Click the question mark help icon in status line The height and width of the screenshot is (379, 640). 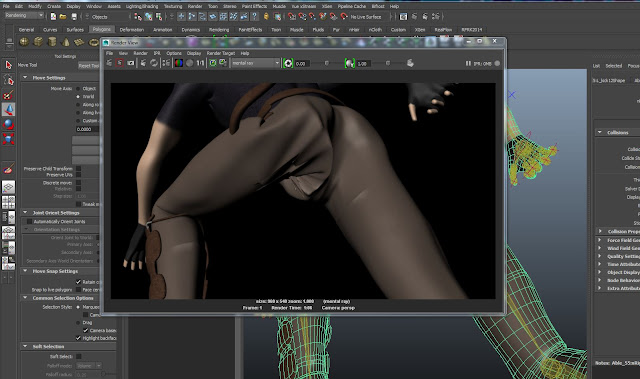coord(254,17)
